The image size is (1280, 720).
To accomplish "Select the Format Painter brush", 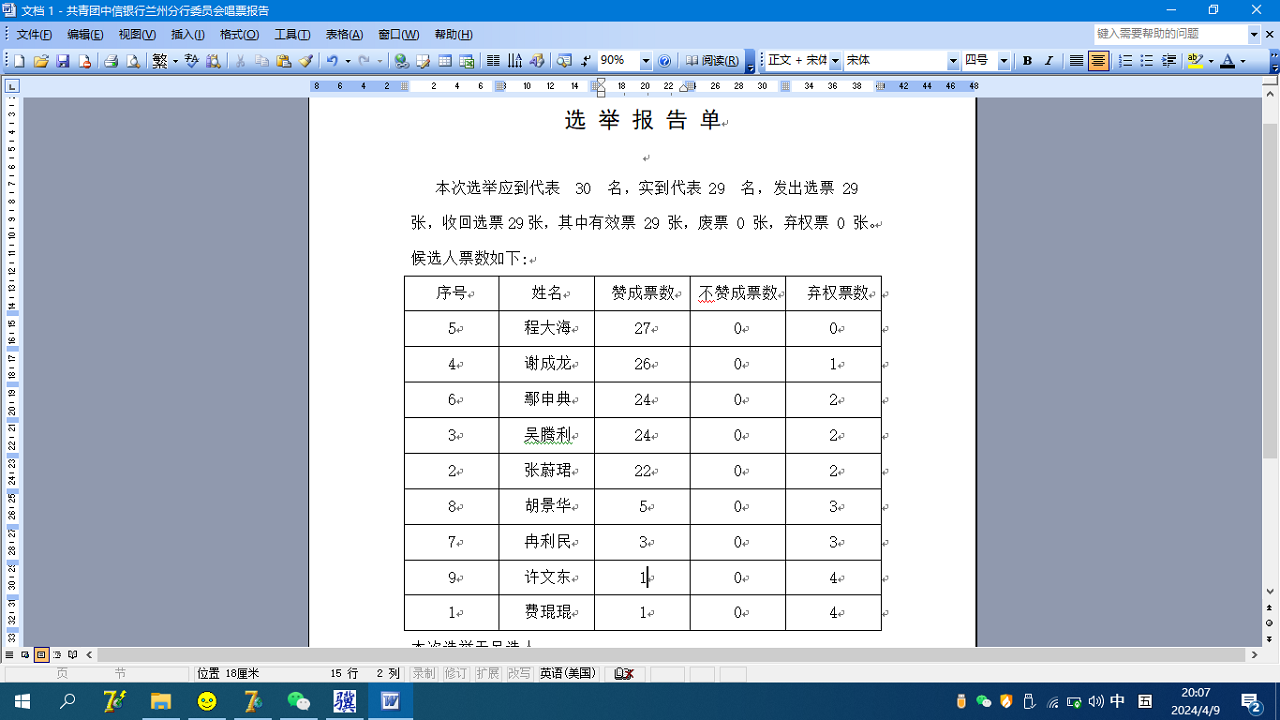I will point(306,61).
